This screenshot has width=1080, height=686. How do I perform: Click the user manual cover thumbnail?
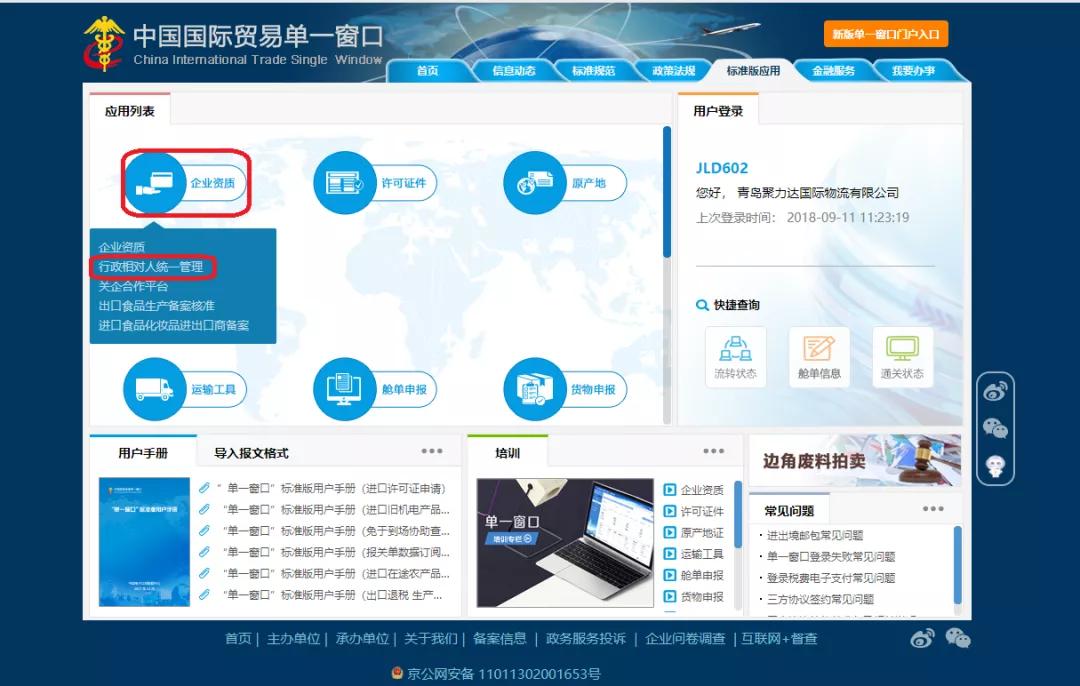(x=148, y=546)
